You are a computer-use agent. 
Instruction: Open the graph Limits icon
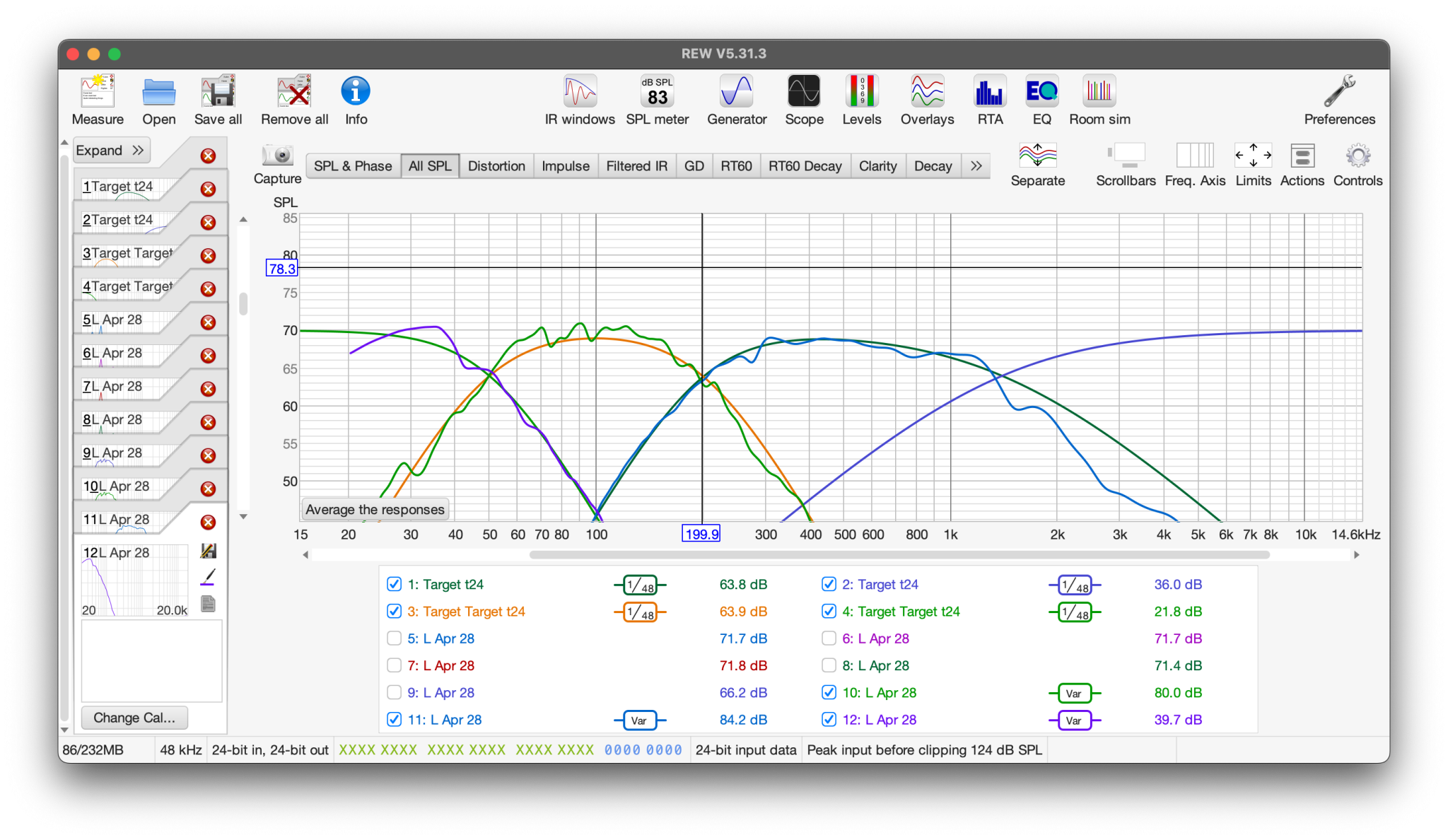[x=1253, y=156]
